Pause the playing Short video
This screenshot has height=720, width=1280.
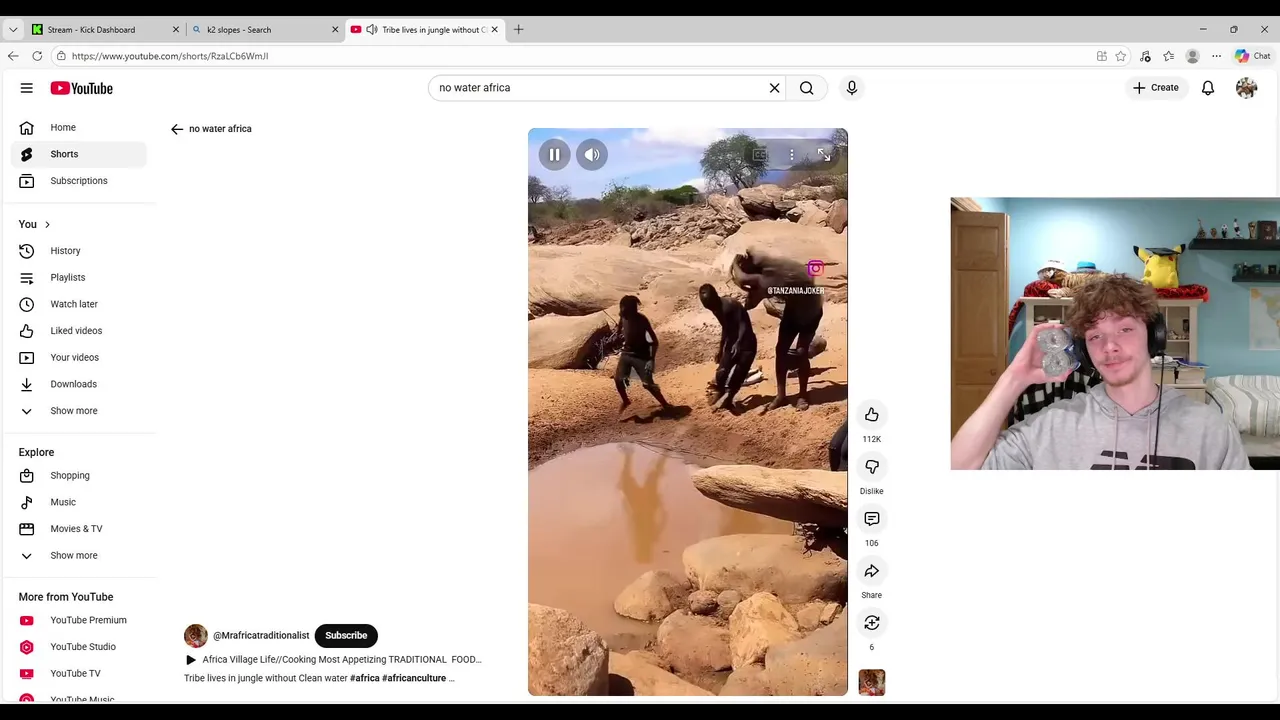554,155
